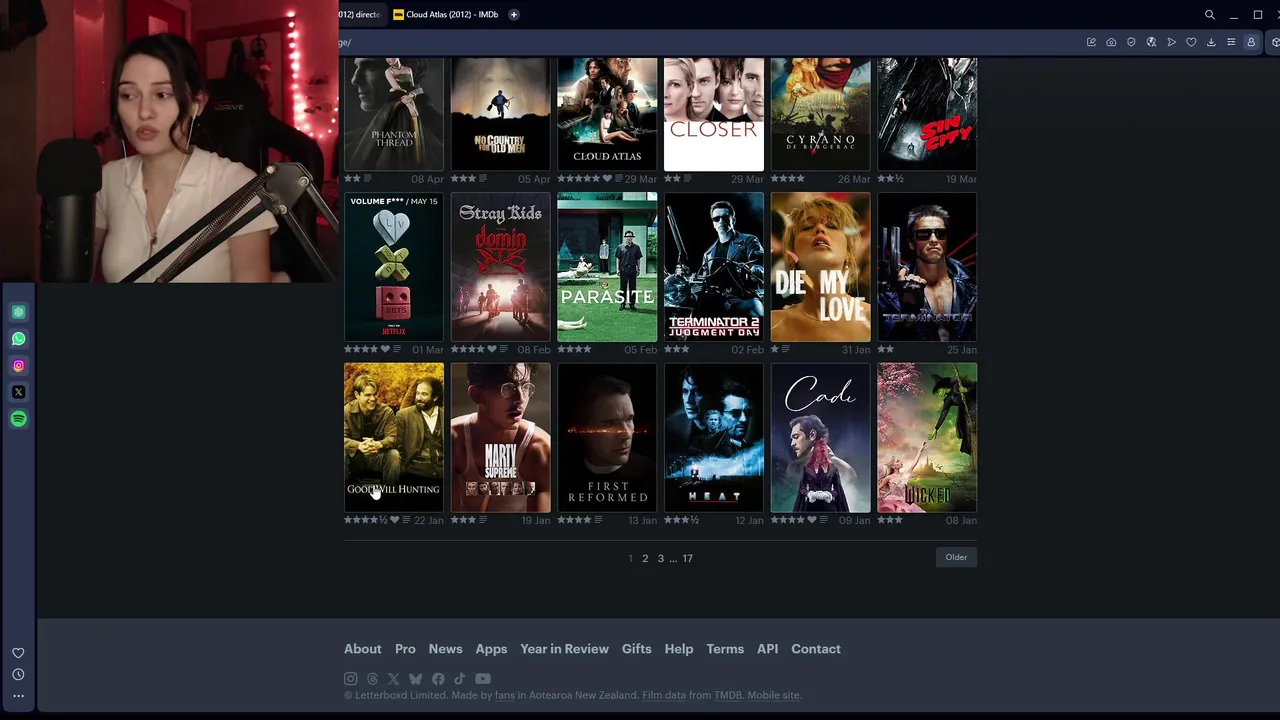Screen dimensions: 1280x720
Task: Open the sidebar history clock icon
Action: 18,675
